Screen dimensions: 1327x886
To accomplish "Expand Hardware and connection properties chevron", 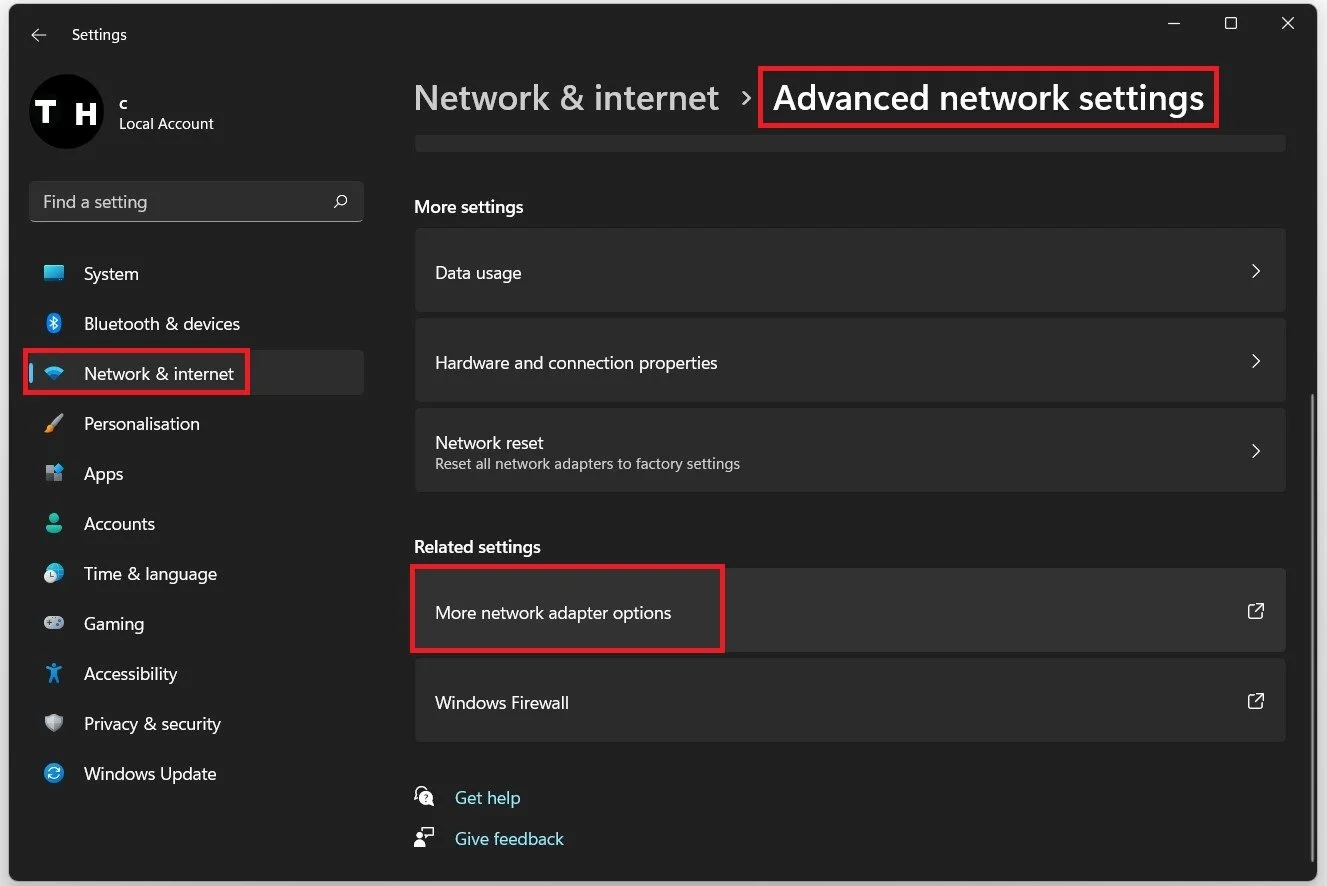I will [1256, 361].
